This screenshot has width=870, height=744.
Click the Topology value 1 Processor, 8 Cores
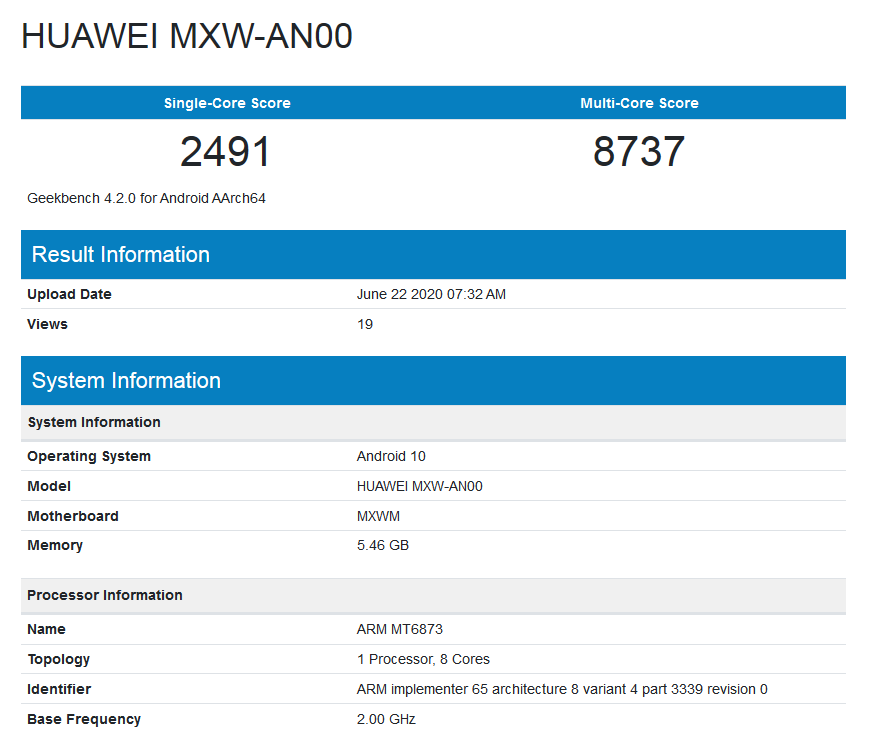(x=423, y=659)
